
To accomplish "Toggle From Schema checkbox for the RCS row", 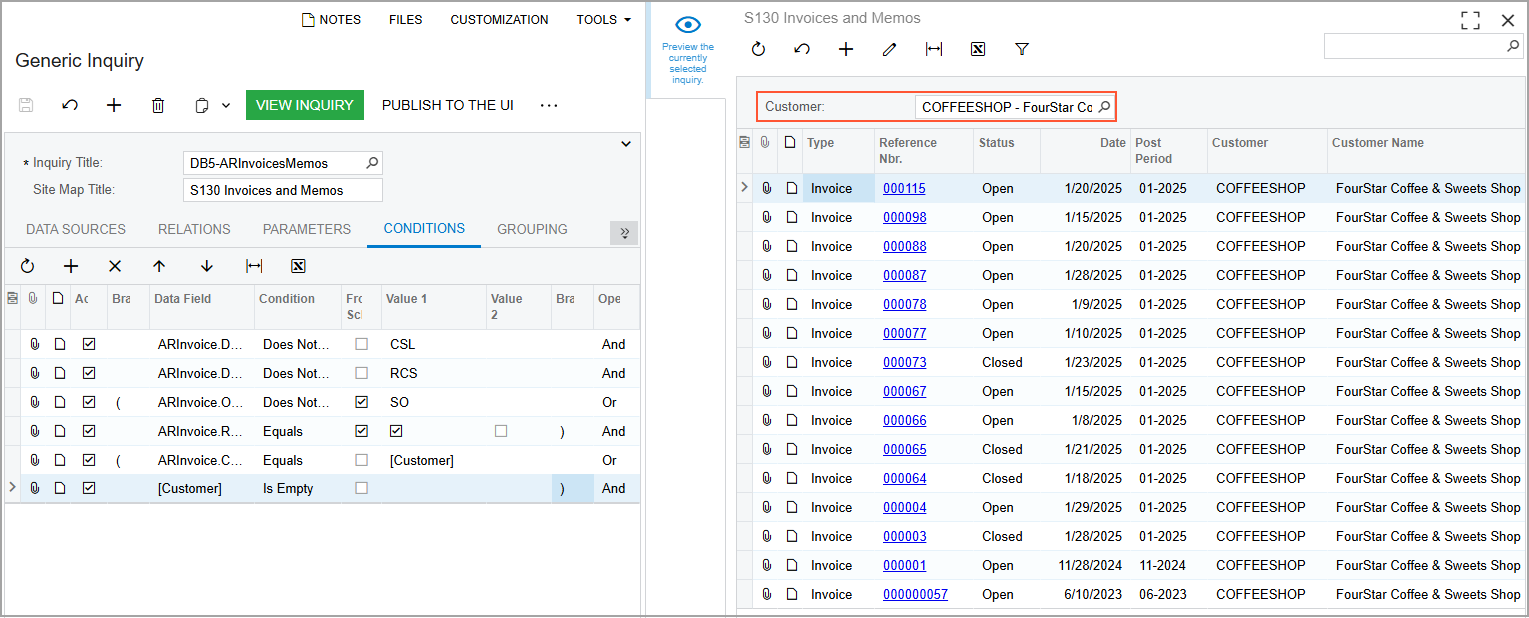I will pos(361,373).
